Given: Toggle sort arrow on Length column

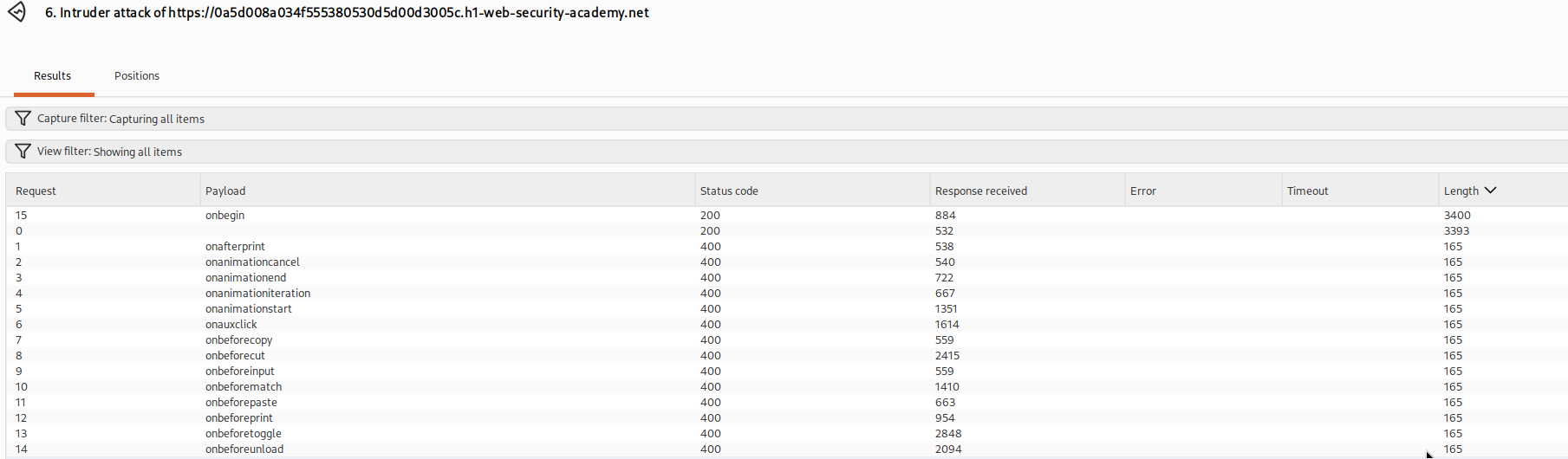Looking at the screenshot, I should [1491, 191].
